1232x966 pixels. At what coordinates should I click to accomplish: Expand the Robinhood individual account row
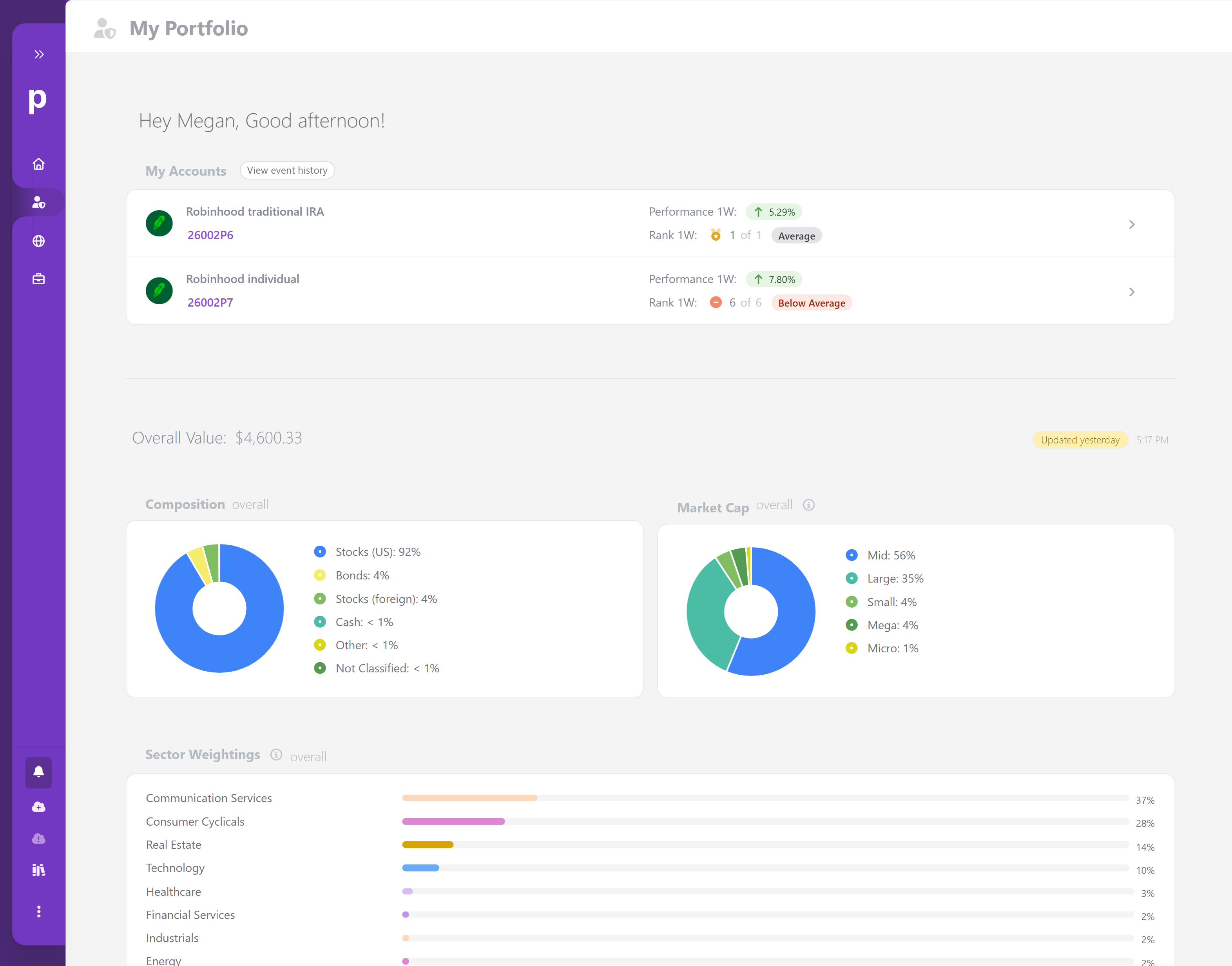(1132, 292)
